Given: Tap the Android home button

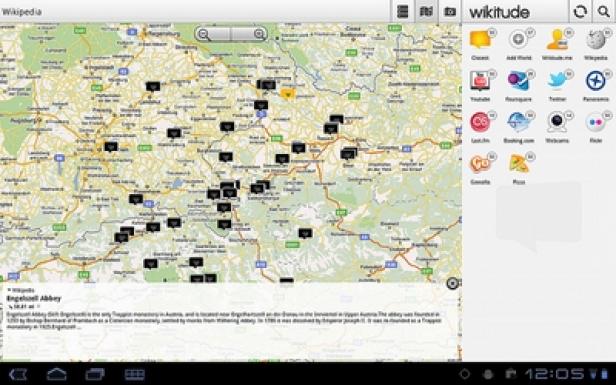Looking at the screenshot, I should coord(57,374).
